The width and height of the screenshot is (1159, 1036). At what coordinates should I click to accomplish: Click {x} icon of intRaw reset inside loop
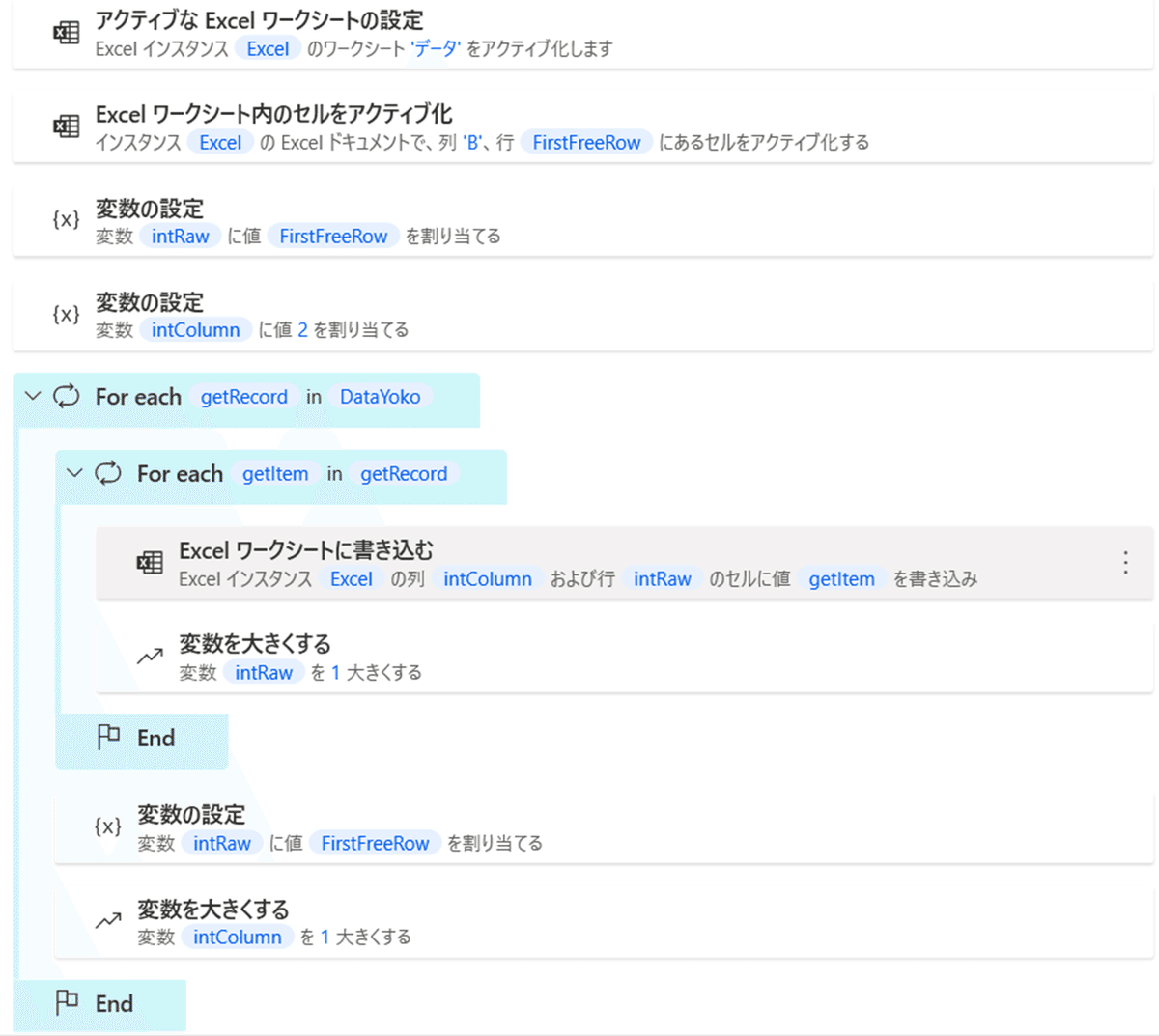click(x=107, y=826)
